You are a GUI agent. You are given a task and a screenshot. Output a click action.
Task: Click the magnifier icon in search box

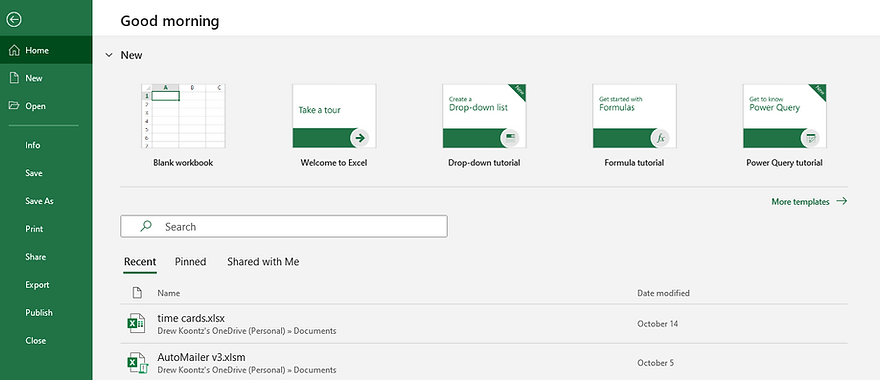coord(146,226)
